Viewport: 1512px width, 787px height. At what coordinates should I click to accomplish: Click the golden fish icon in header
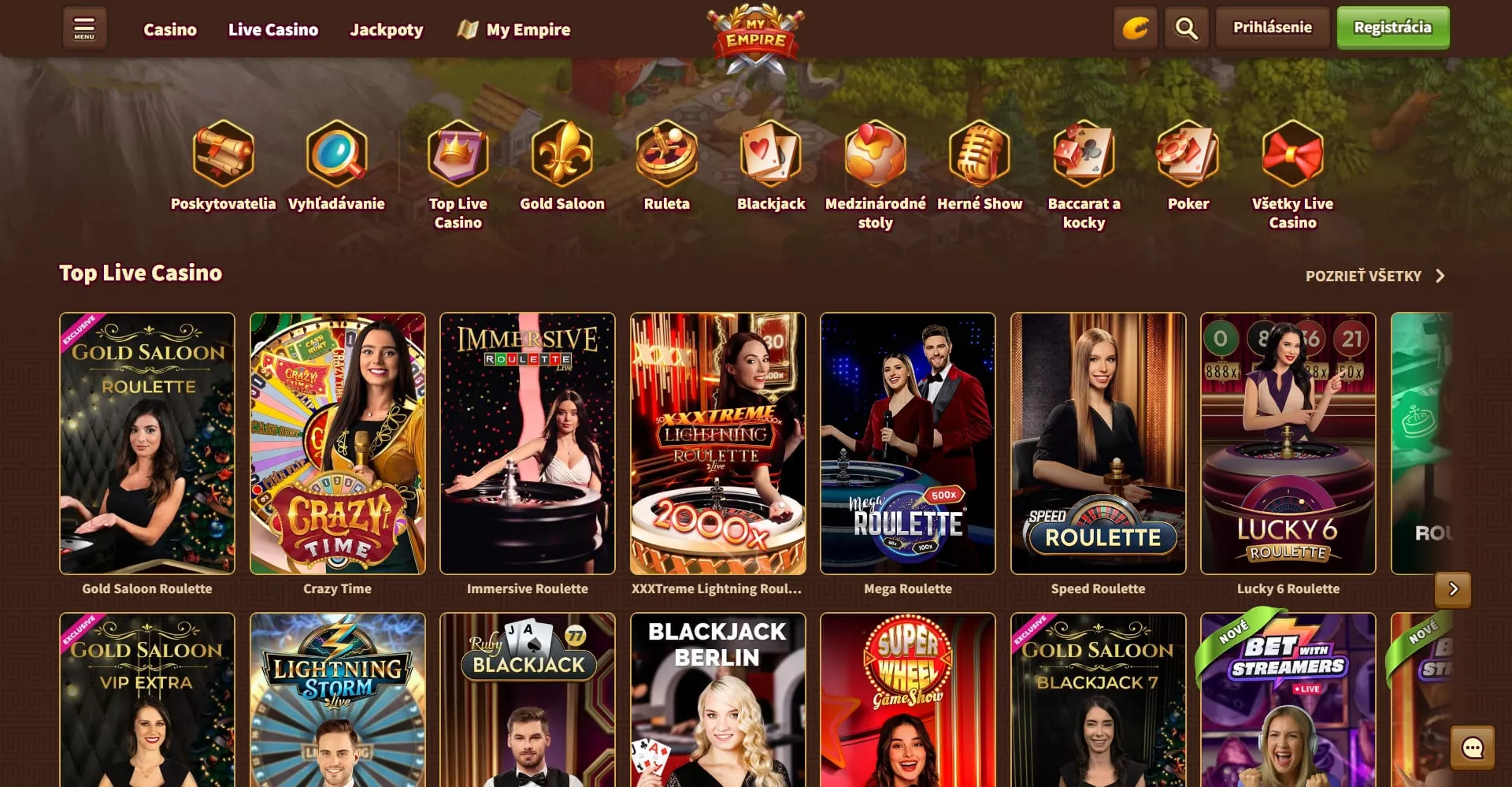tap(1135, 28)
